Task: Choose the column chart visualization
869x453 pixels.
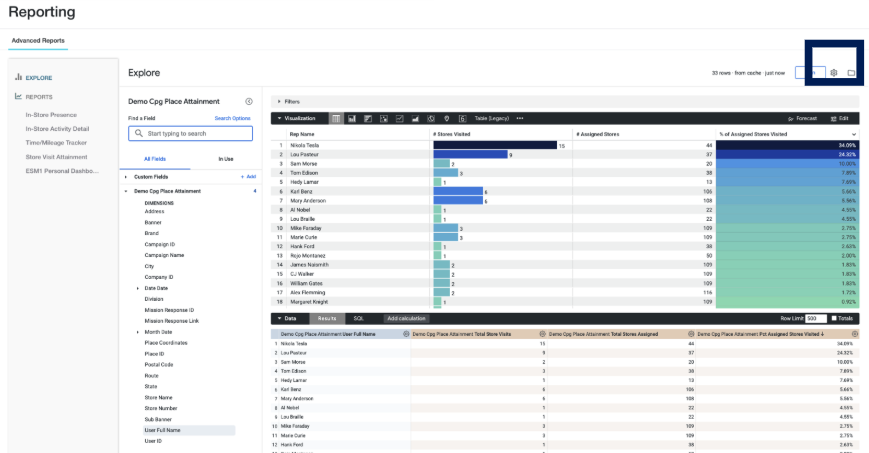Action: (x=352, y=119)
